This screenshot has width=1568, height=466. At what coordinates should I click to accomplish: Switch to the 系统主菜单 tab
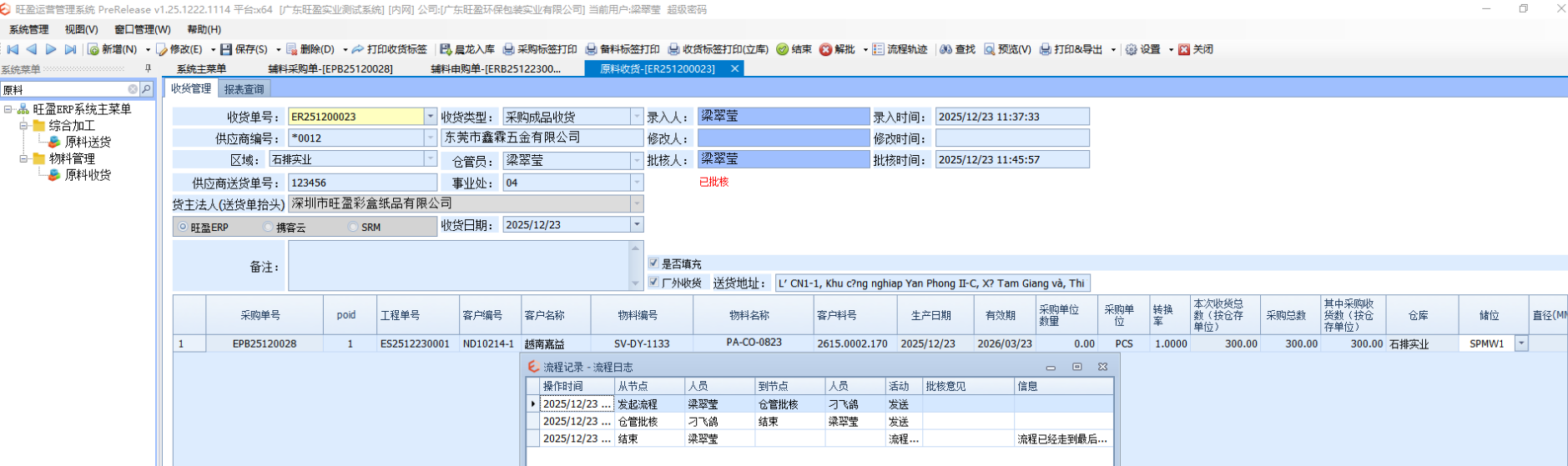click(201, 68)
